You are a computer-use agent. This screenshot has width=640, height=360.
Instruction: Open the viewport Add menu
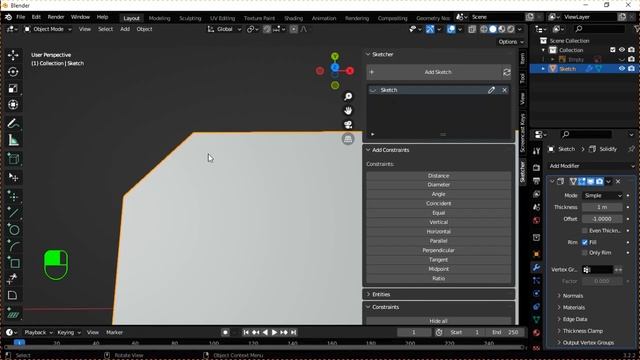coord(125,29)
